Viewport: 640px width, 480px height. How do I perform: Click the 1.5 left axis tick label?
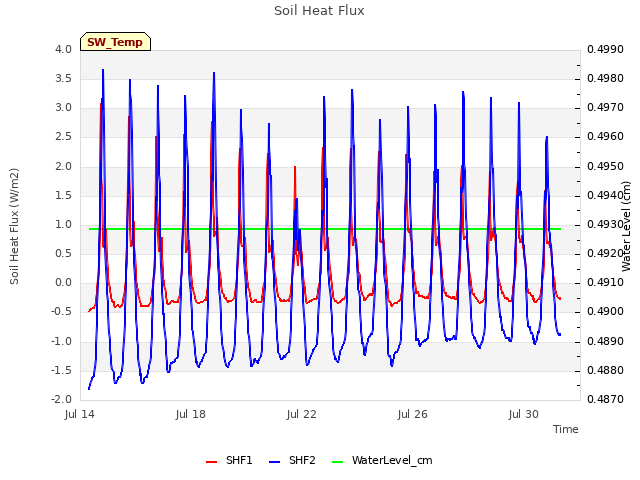point(64,196)
